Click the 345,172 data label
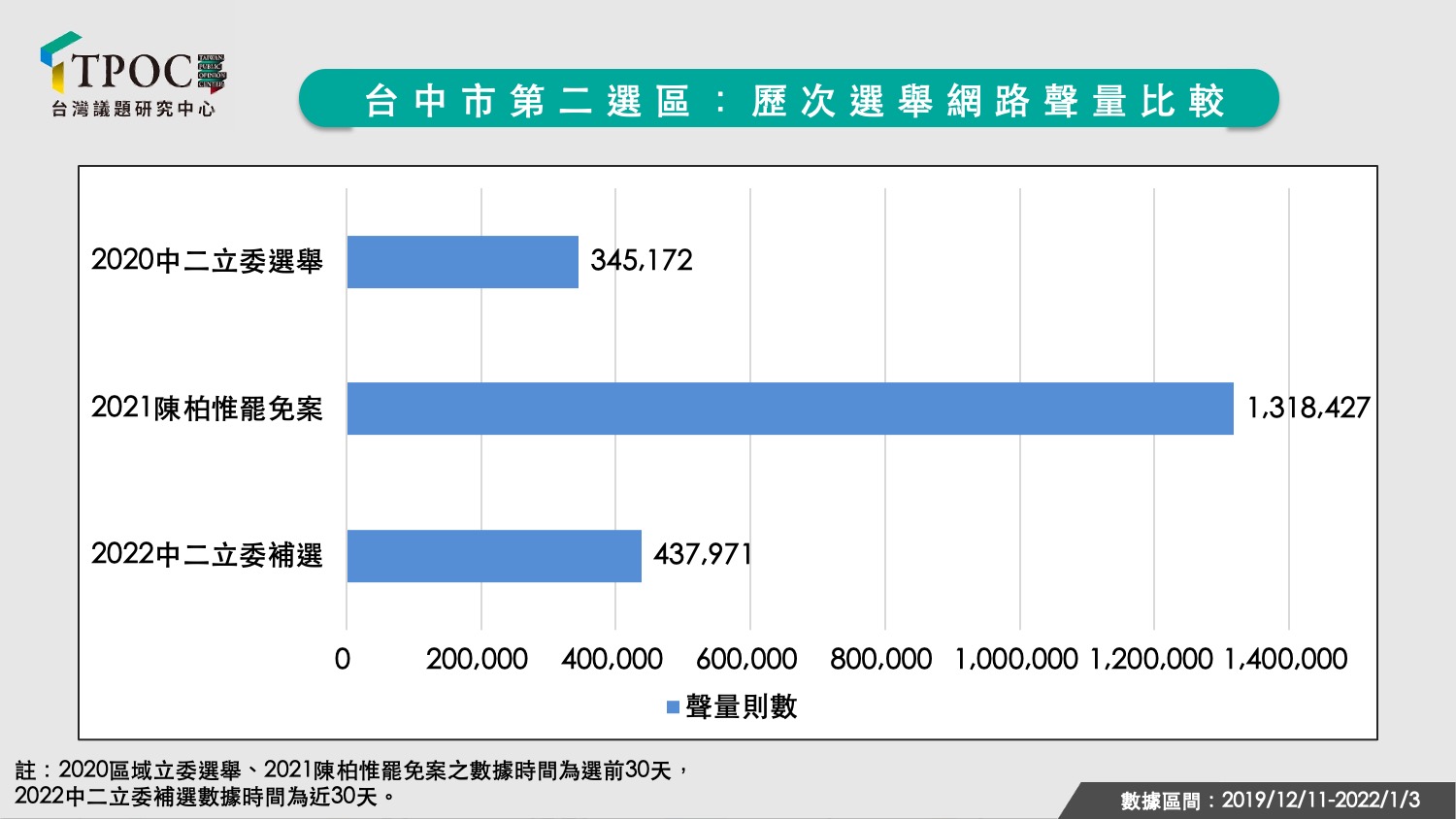Viewport: 1456px width, 819px height. (x=642, y=260)
